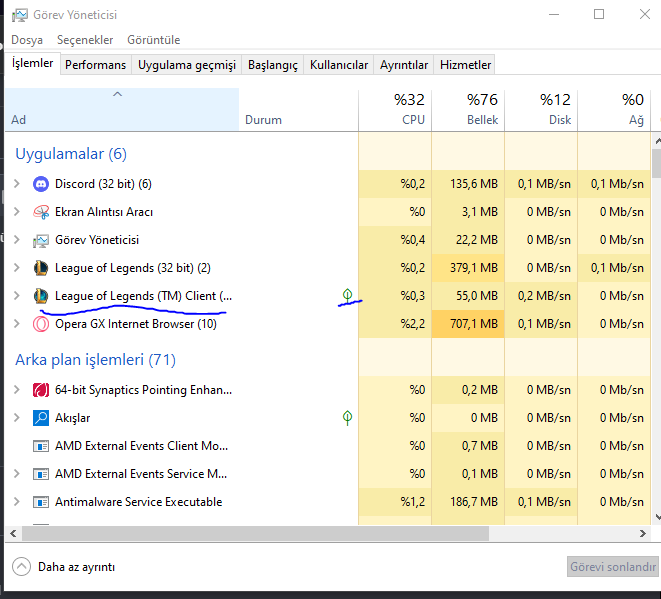Viewport: 661px width, 599px height.
Task: Expand League of Legends (32 bit) group
Action: click(17, 268)
